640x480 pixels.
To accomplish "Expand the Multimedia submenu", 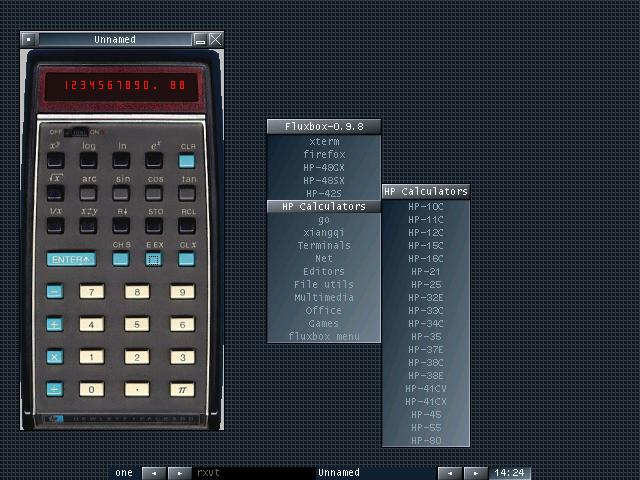I will (324, 298).
